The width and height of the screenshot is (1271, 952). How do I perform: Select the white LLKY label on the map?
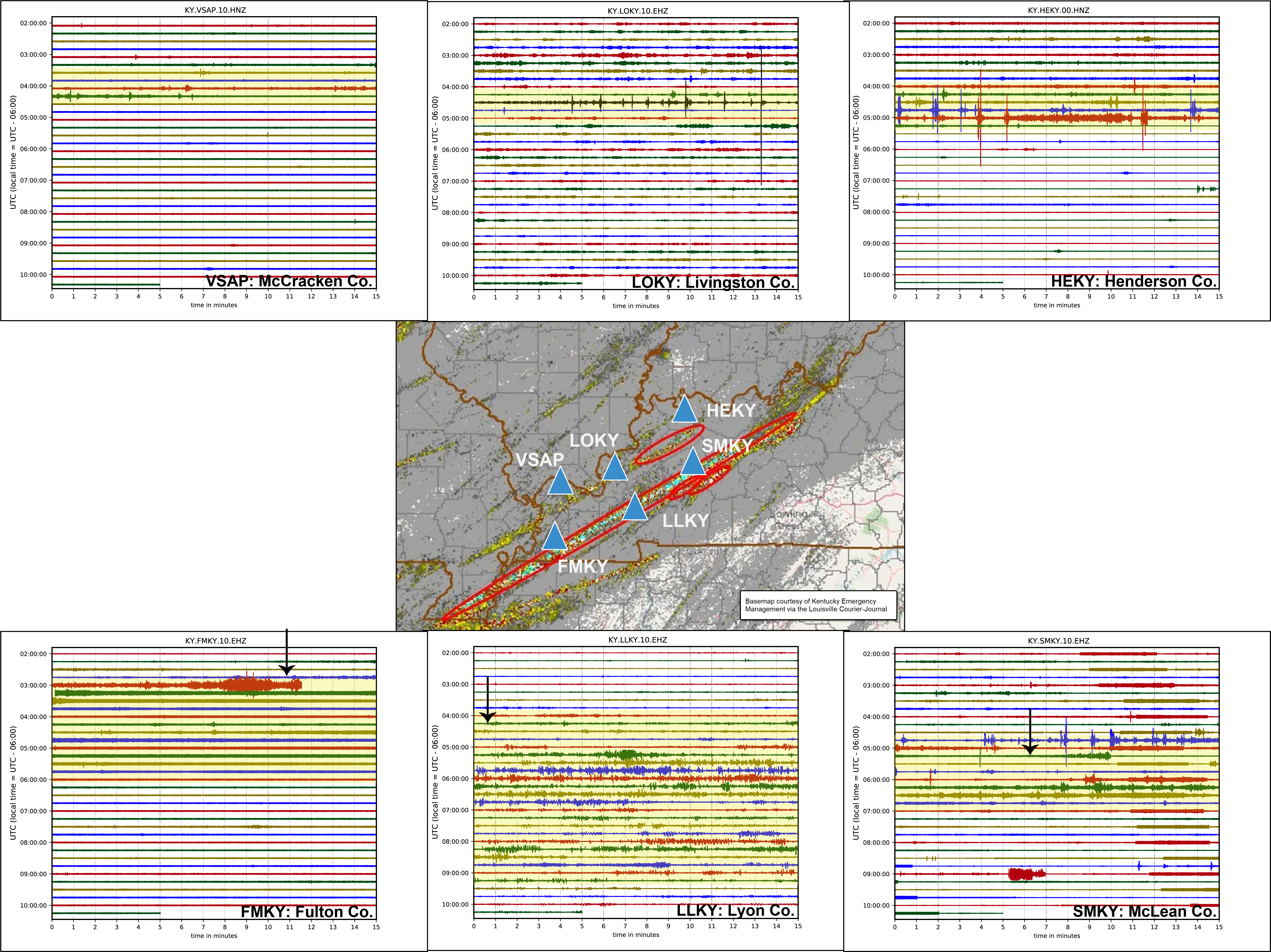tap(685, 521)
